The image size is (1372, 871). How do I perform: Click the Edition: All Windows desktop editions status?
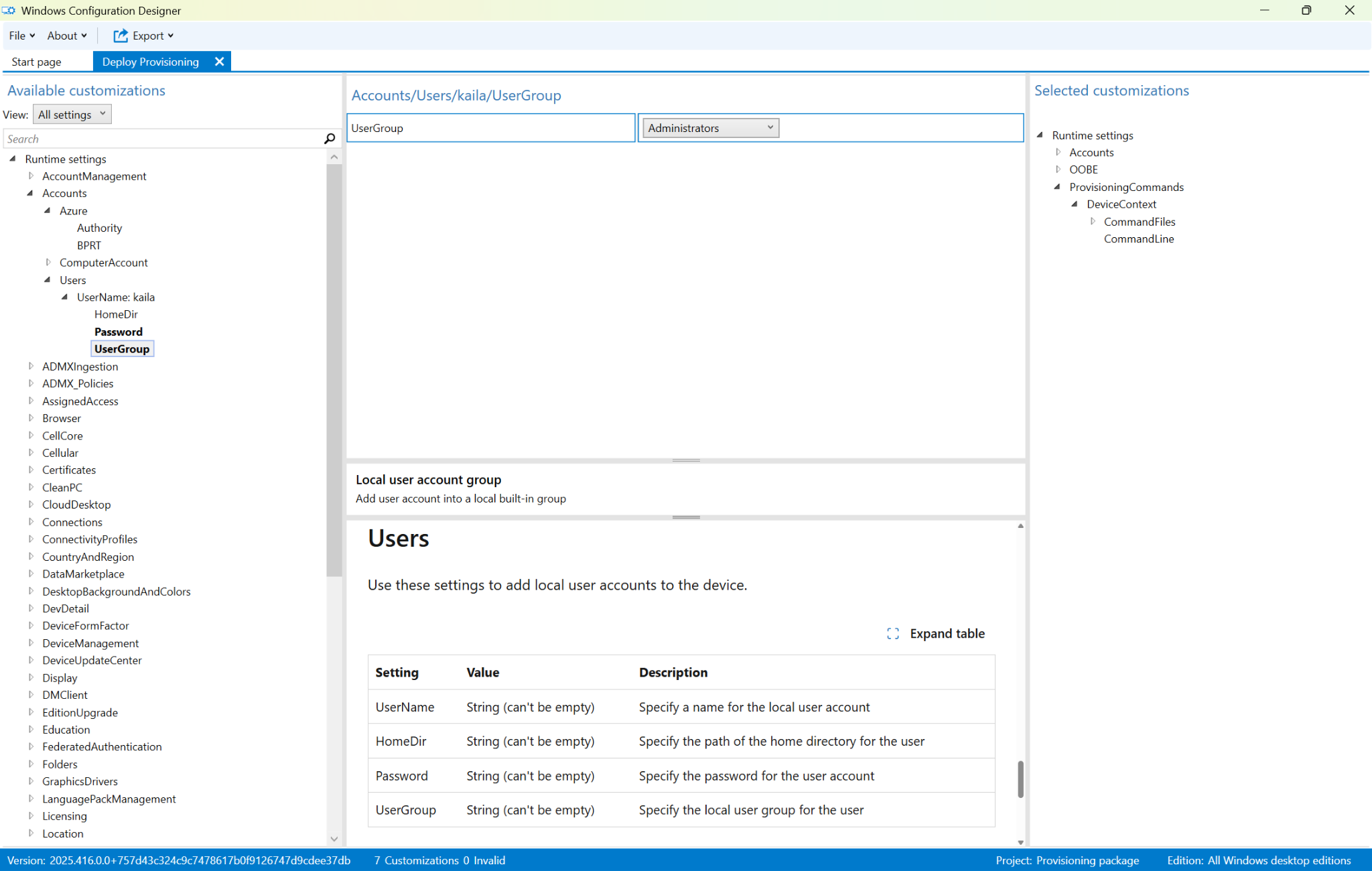[1259, 861]
